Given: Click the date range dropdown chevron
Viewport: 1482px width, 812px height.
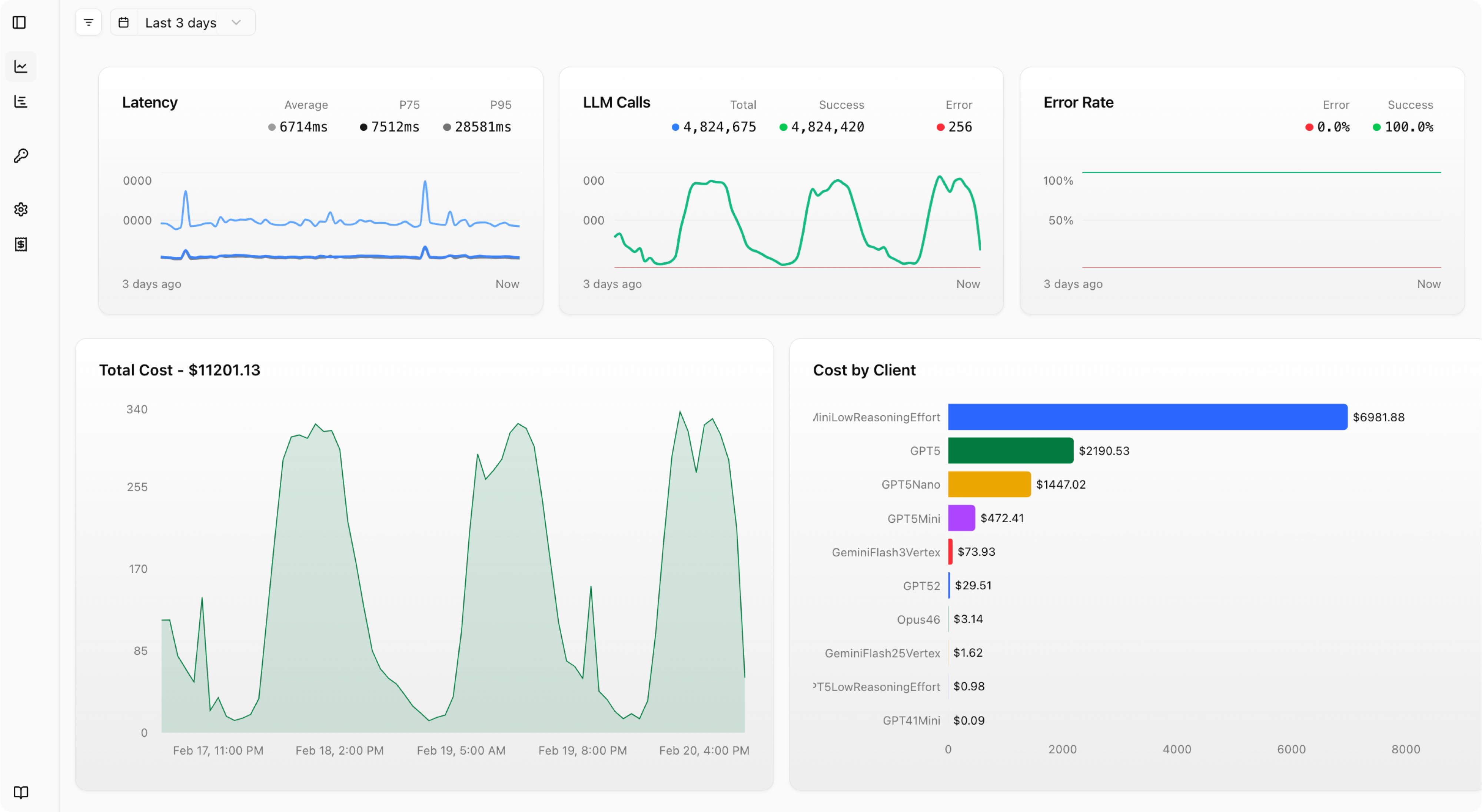Looking at the screenshot, I should [236, 23].
